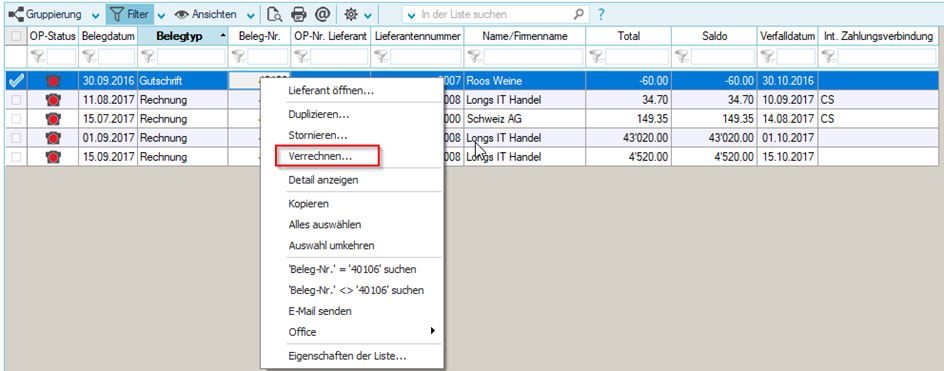Toggle the Filter button in toolbar
The width and height of the screenshot is (944, 371).
pyautogui.click(x=129, y=14)
